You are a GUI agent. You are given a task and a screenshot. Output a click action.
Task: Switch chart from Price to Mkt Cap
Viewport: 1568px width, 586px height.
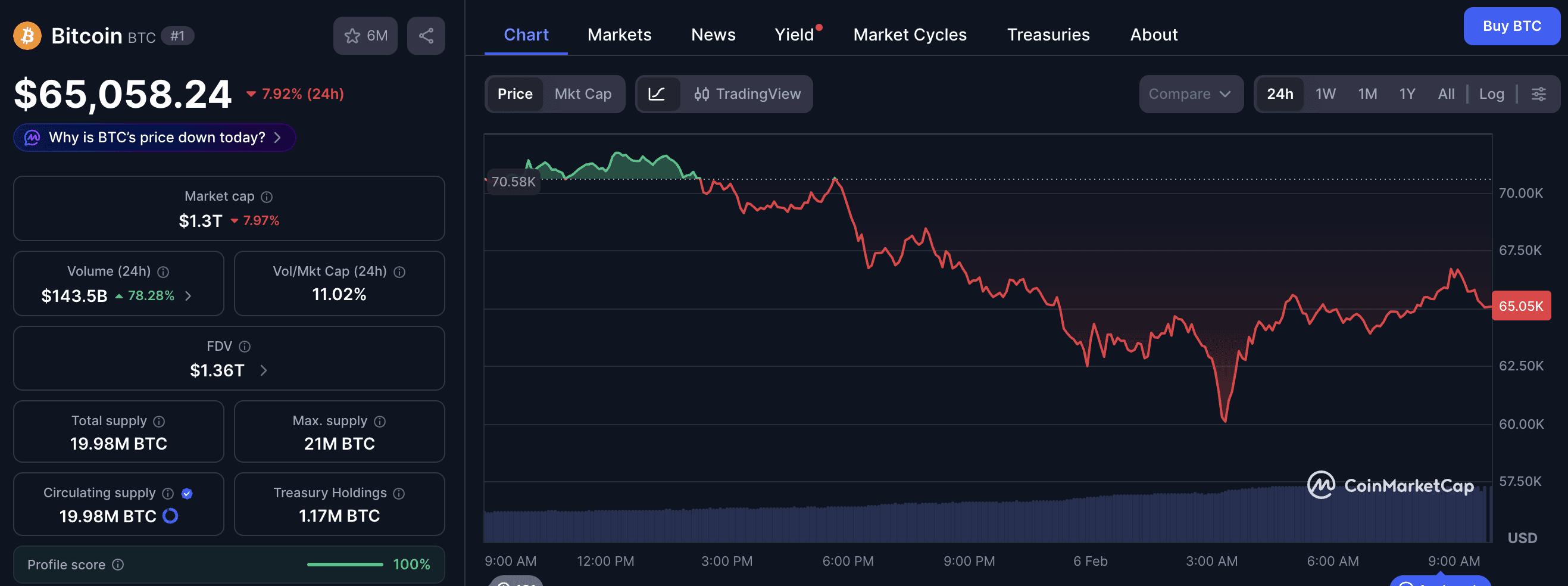coord(583,94)
